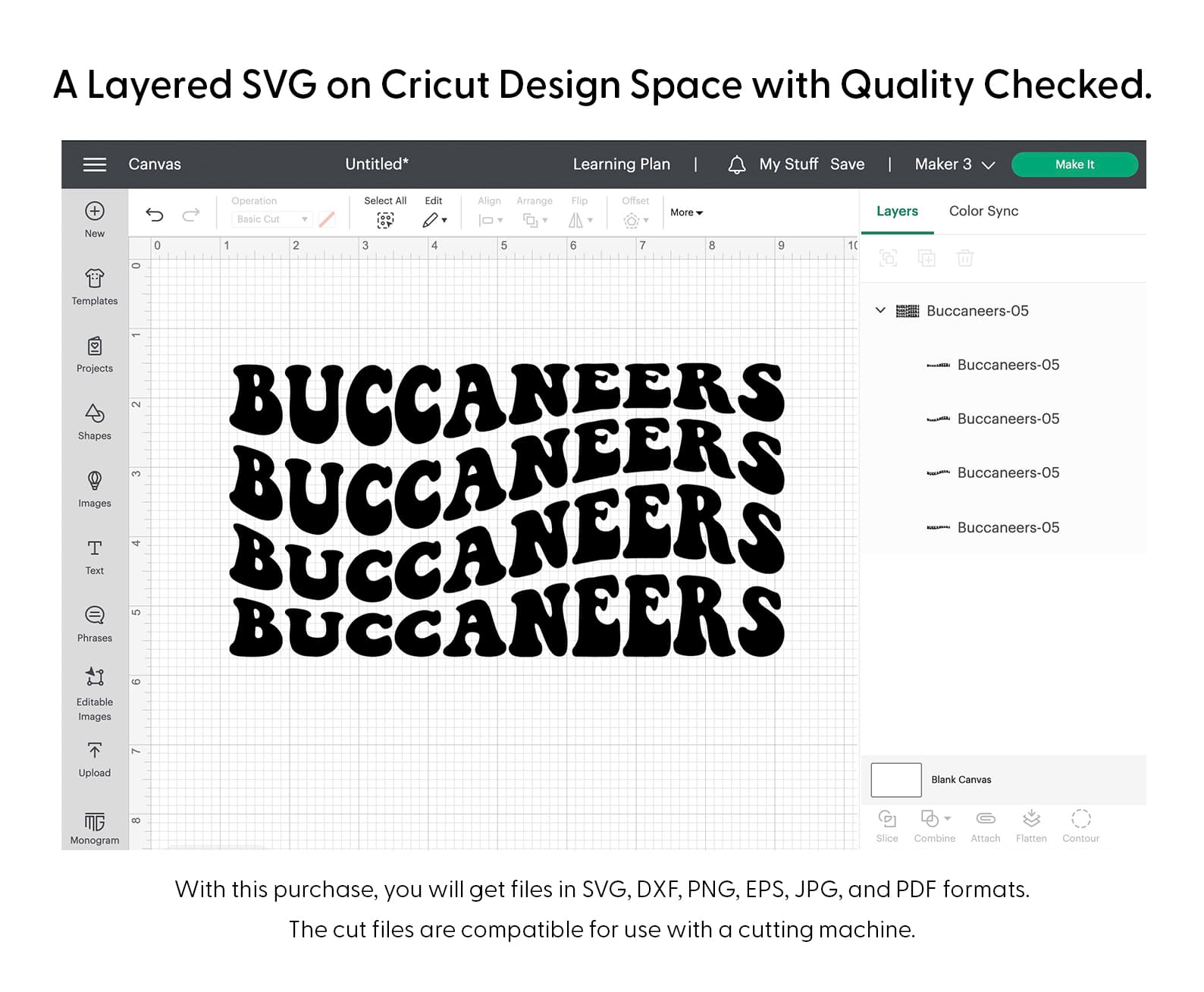Switch to the Color Sync tab
Screen dimensions: 1204x992
(983, 212)
